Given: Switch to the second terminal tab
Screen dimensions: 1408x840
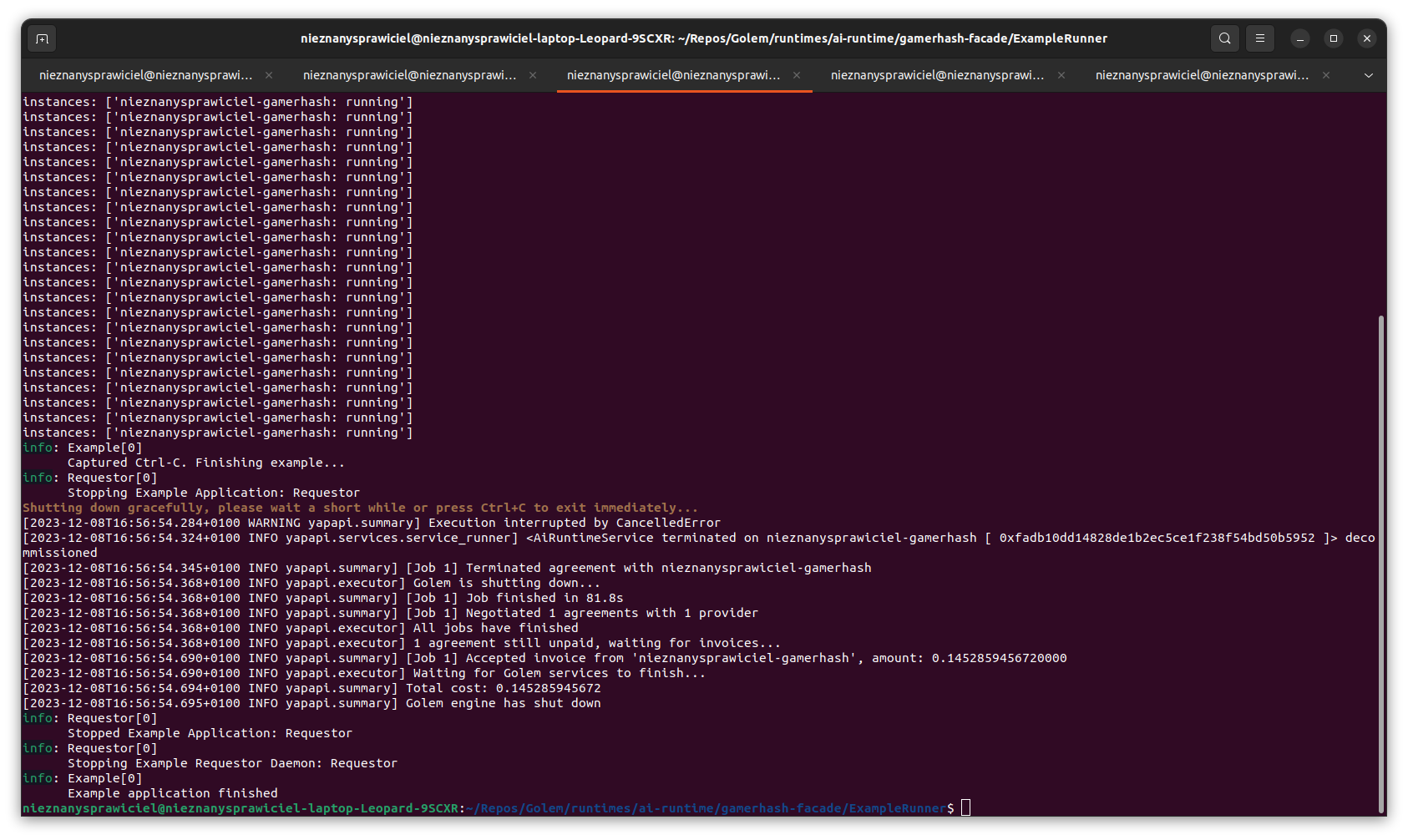Looking at the screenshot, I should (x=409, y=75).
